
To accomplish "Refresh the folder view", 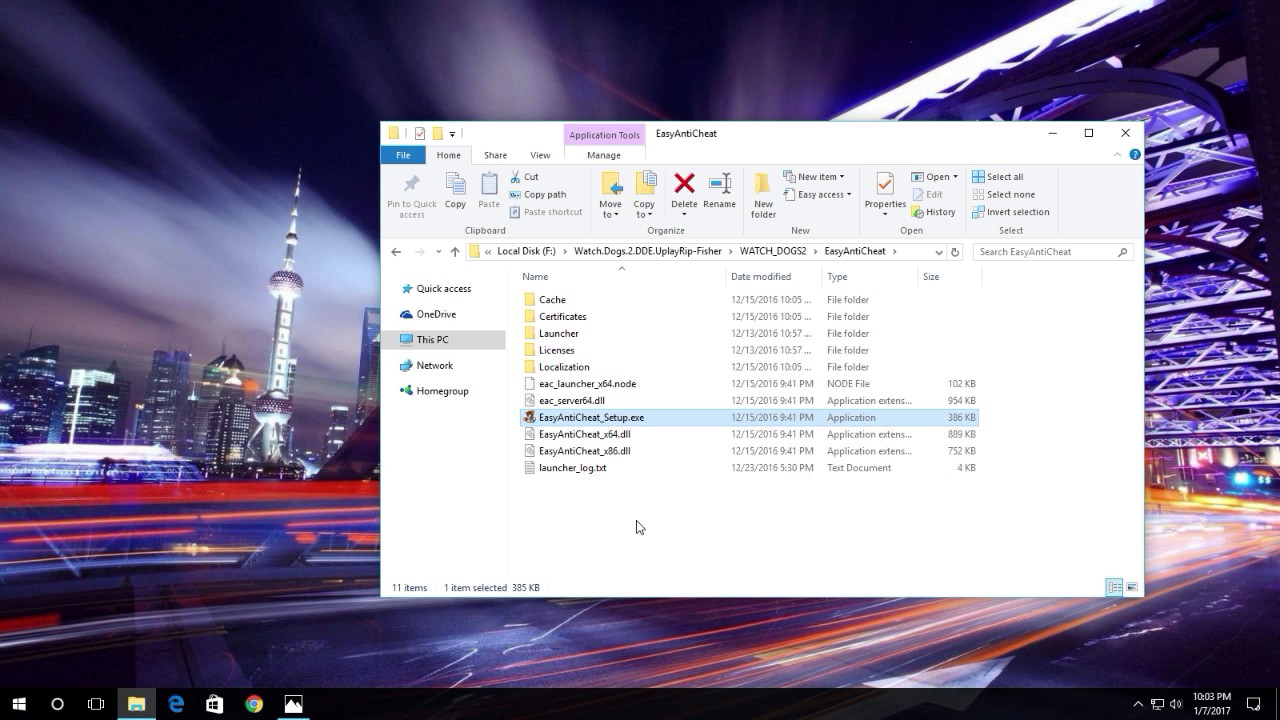I will [955, 252].
